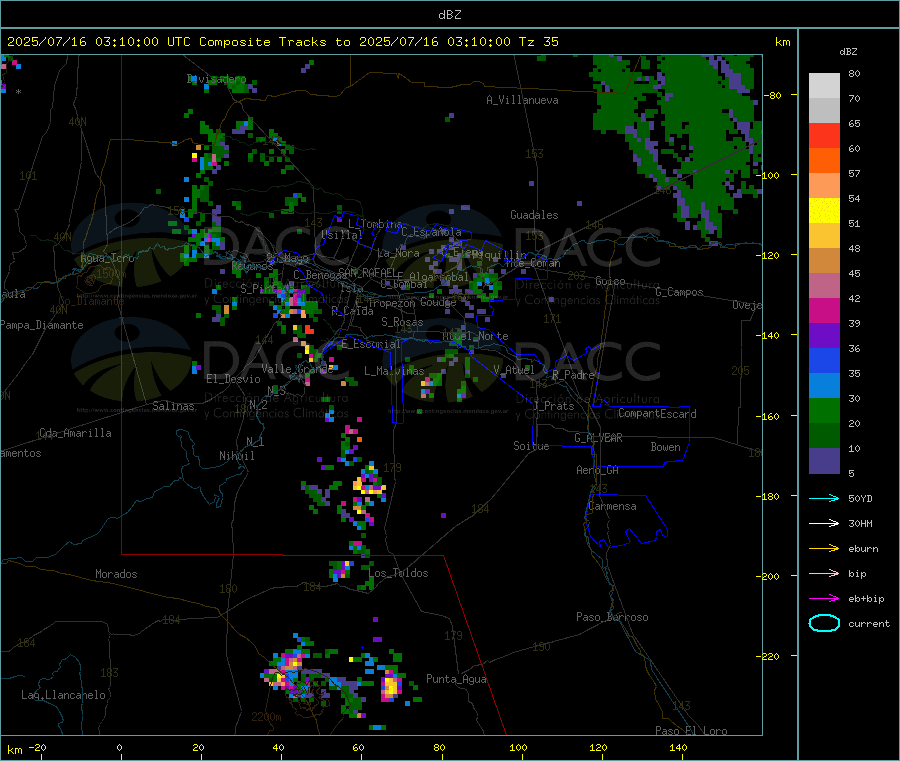Click the cyan ellipse 'current' legend icon
Screen dimensions: 900x761
(x=824, y=623)
